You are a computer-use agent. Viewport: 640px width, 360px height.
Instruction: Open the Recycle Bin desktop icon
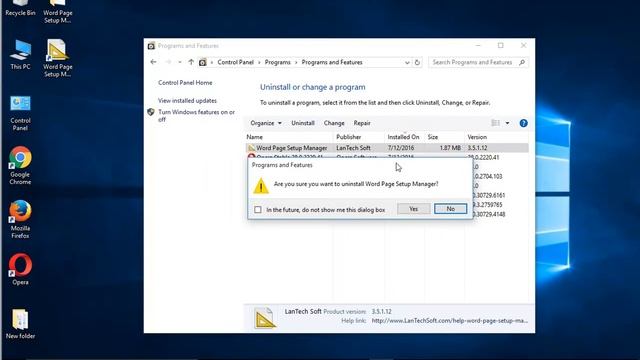[20, 8]
